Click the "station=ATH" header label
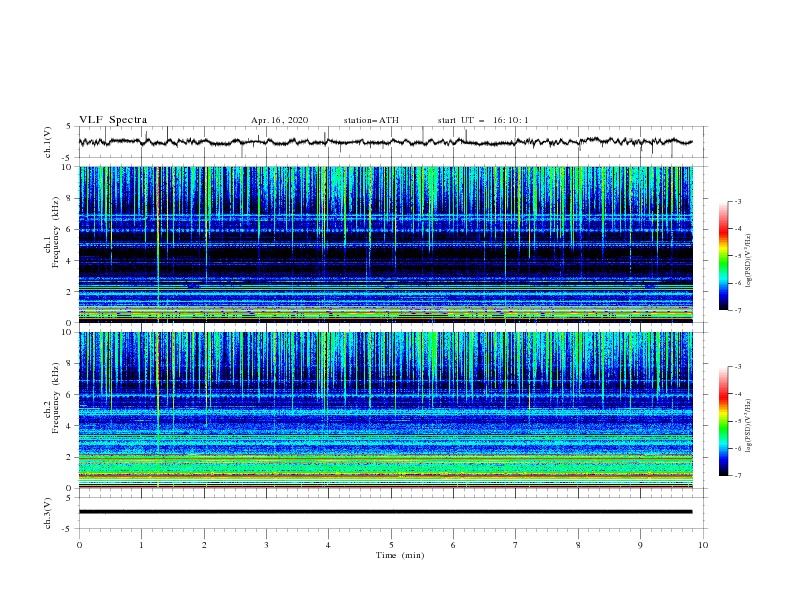 click(x=371, y=120)
